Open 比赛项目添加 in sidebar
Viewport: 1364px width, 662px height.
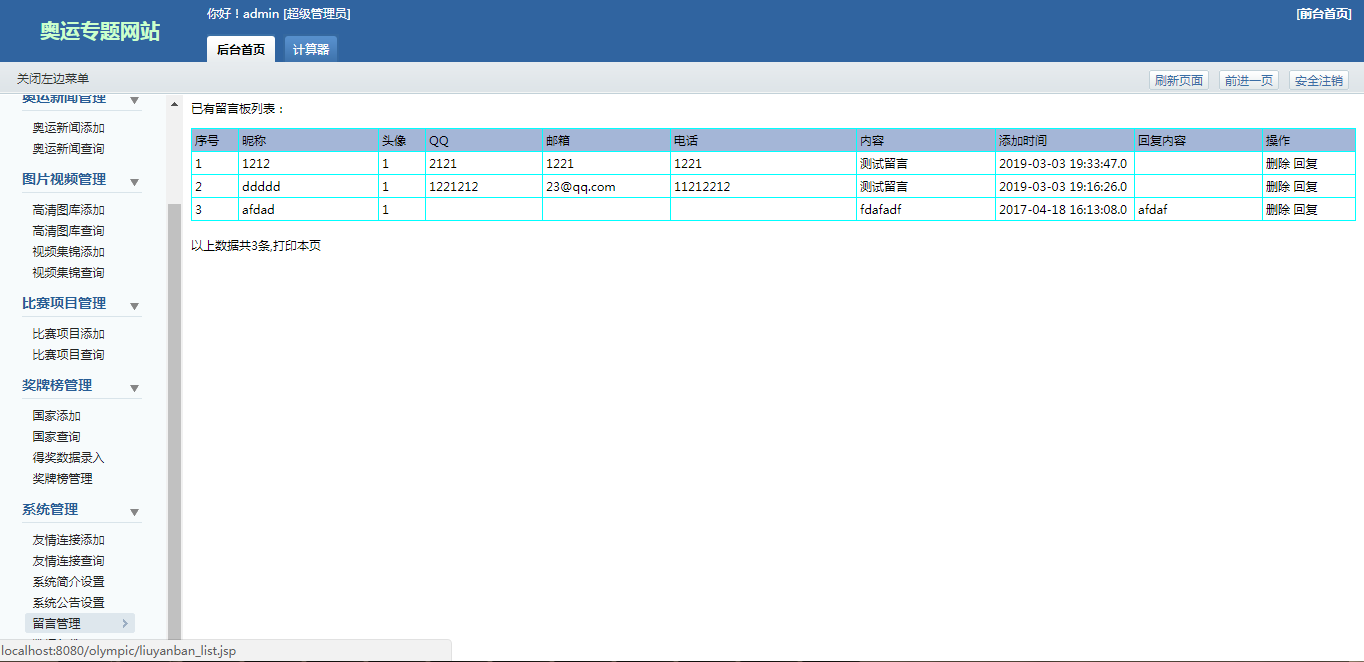pos(68,334)
